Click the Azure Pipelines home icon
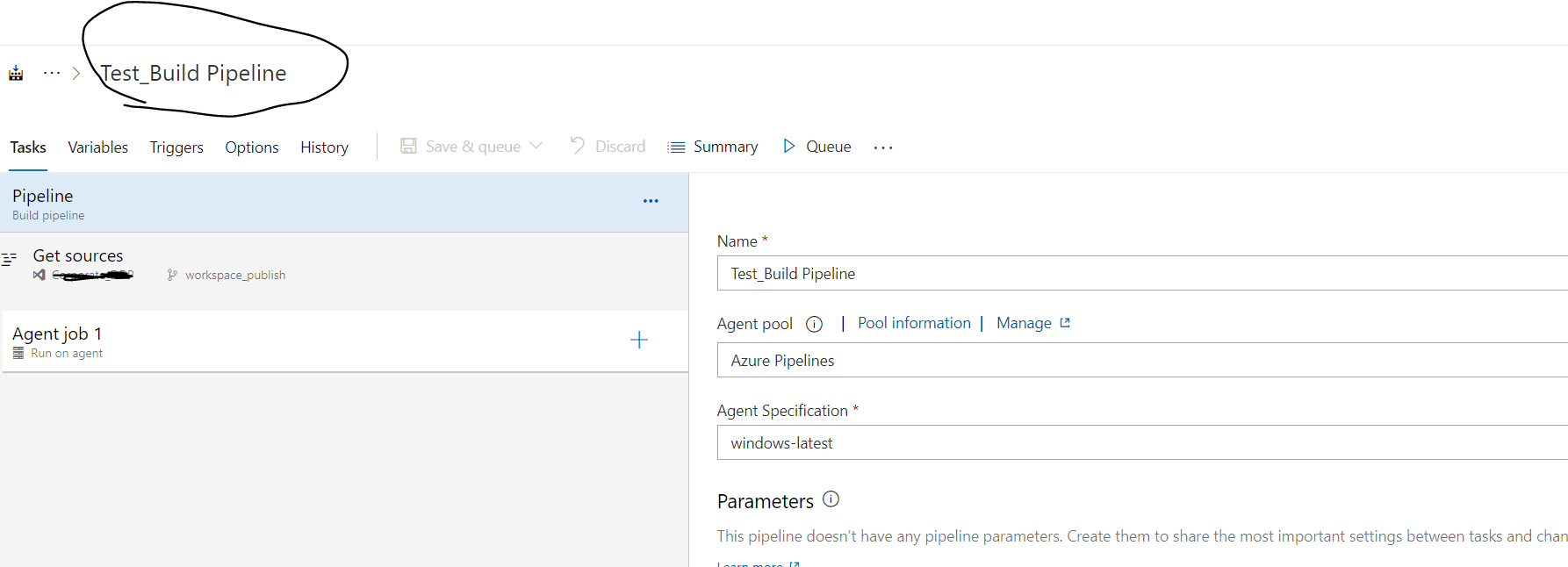The image size is (1568, 567). click(16, 73)
